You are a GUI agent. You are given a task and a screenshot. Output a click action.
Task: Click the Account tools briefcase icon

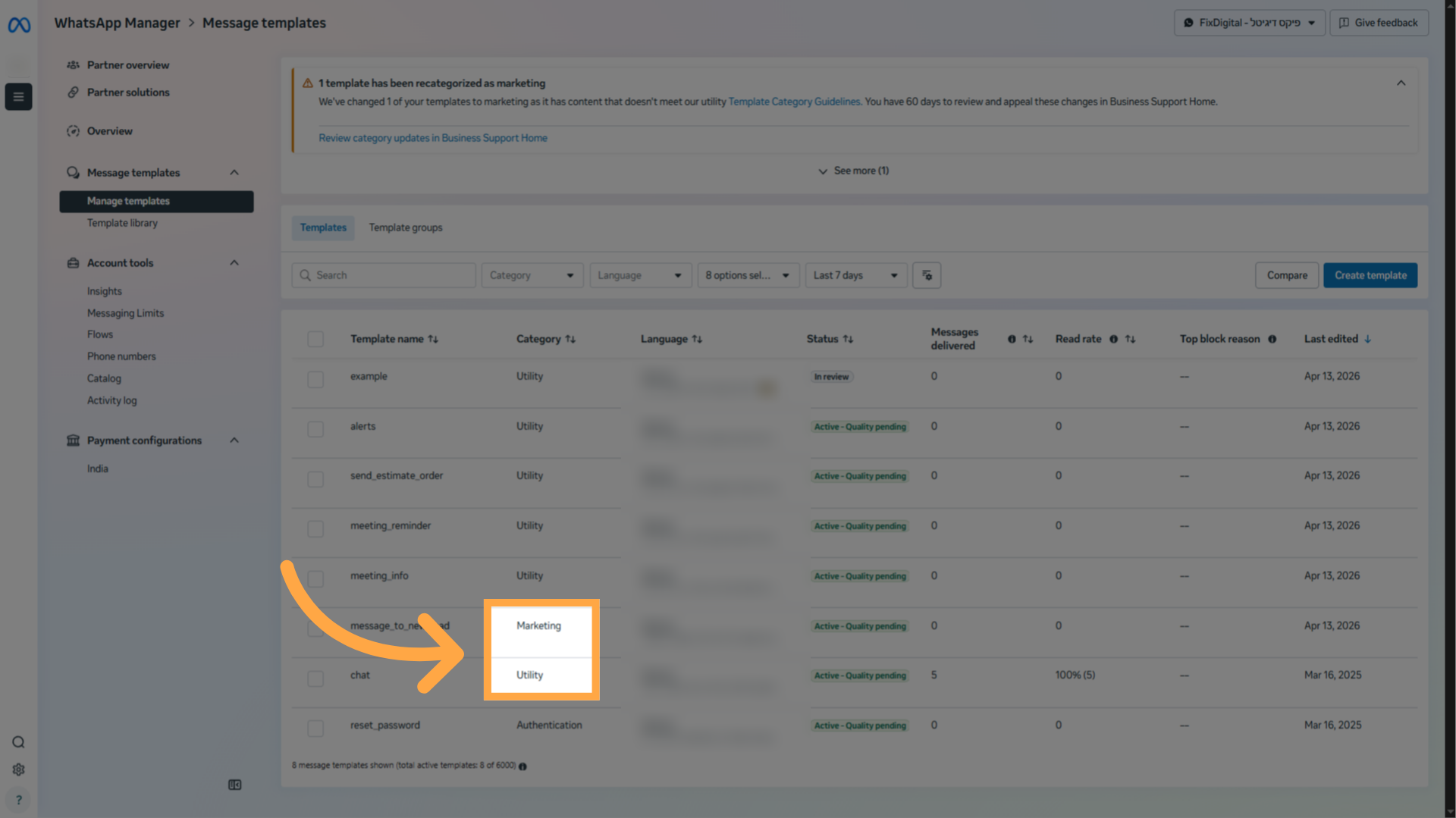73,263
